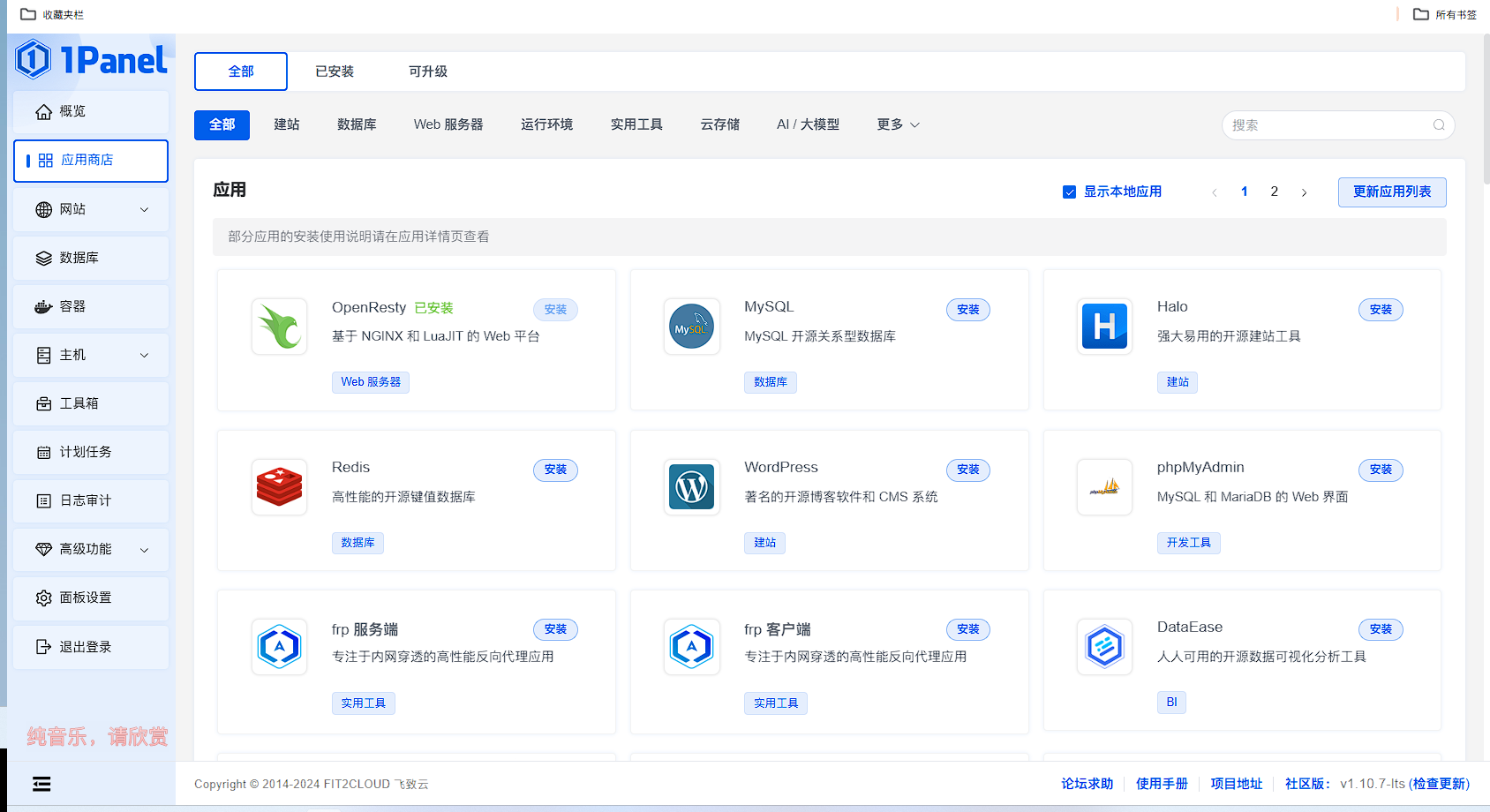The height and width of the screenshot is (812, 1490).
Task: Click the 网站 globe icon
Action: click(43, 209)
